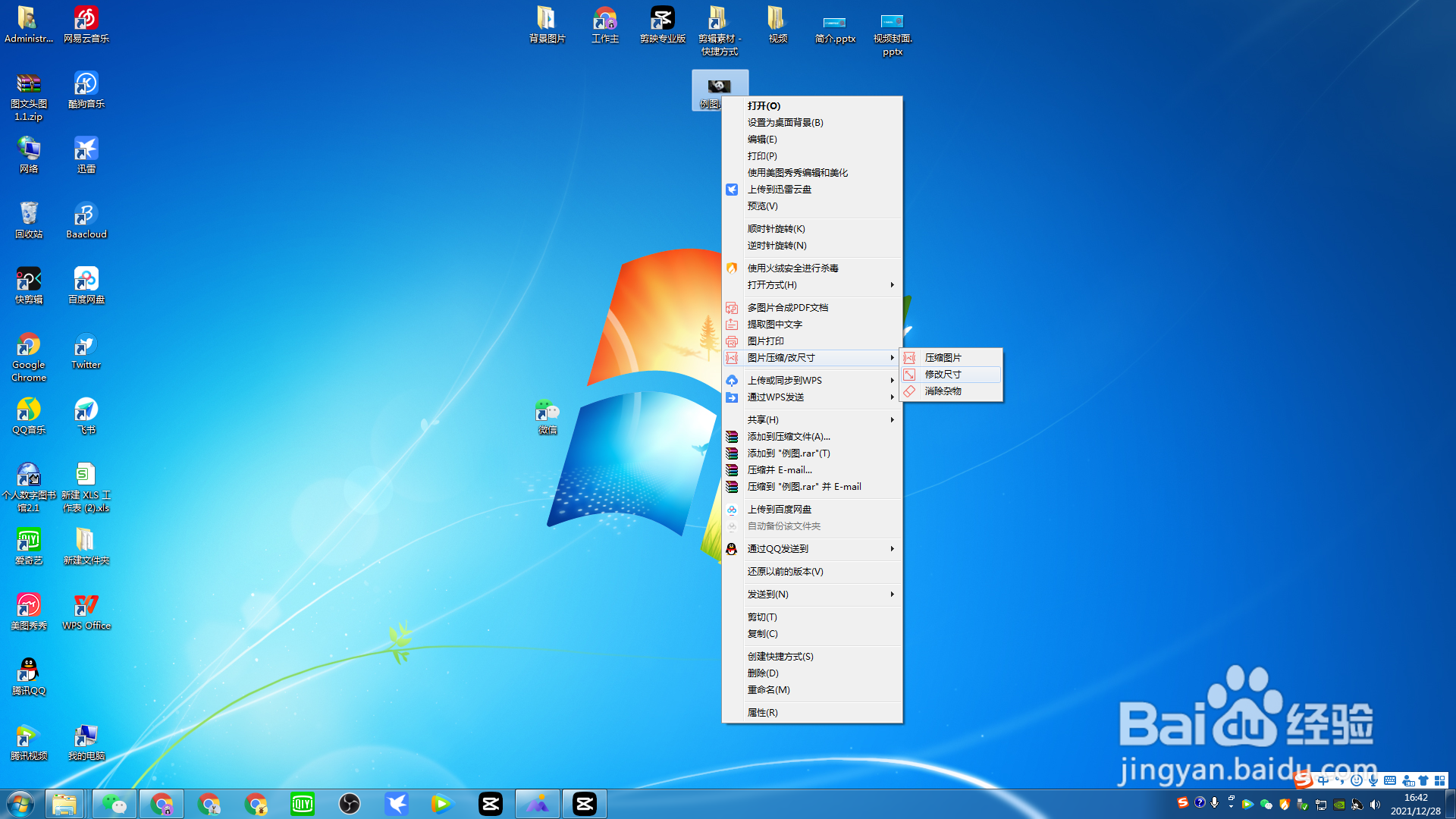Click the volume speaker tray icon
The height and width of the screenshot is (819, 1456).
point(1375,805)
